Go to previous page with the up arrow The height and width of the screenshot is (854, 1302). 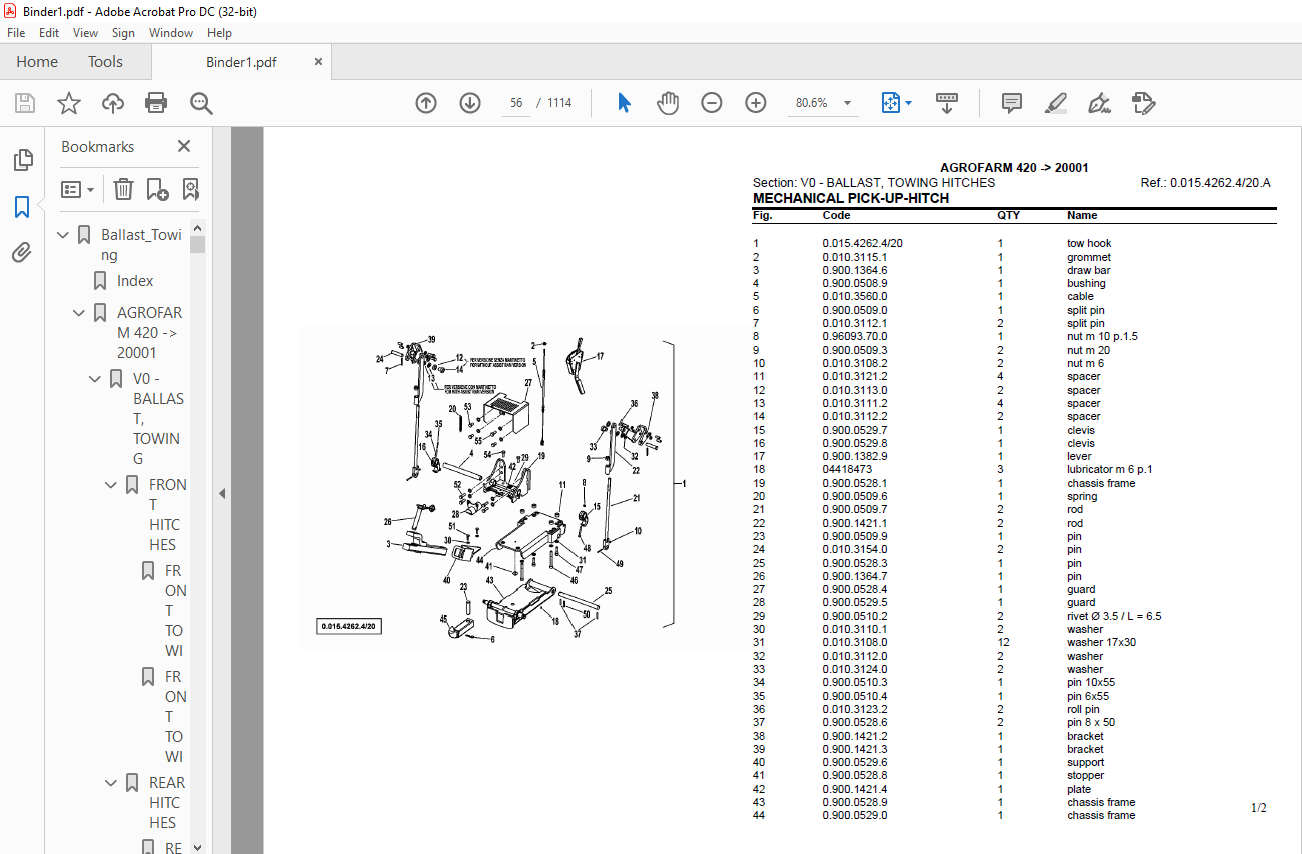(426, 103)
